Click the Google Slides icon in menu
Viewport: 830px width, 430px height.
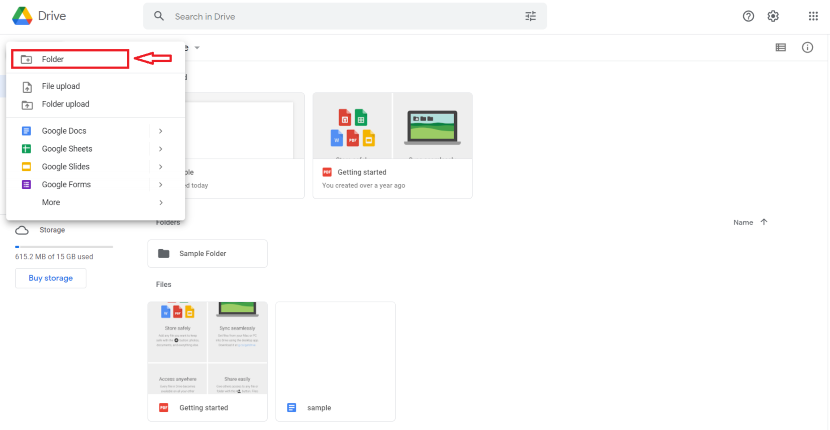pyautogui.click(x=26, y=167)
